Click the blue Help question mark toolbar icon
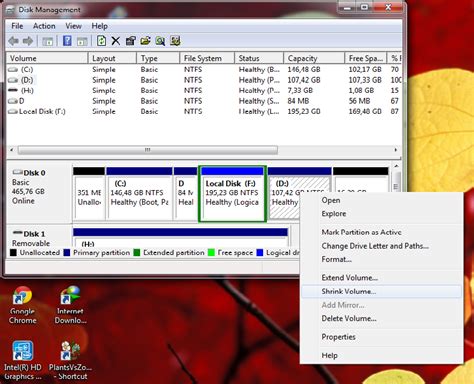The height and width of the screenshot is (384, 474). 67,41
